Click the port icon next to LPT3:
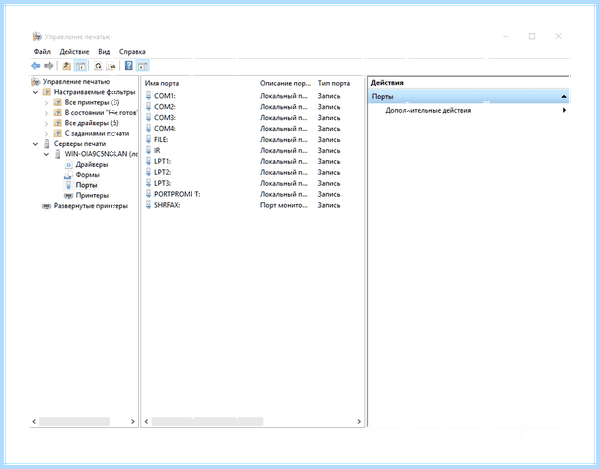This screenshot has width=600, height=469. tap(148, 183)
